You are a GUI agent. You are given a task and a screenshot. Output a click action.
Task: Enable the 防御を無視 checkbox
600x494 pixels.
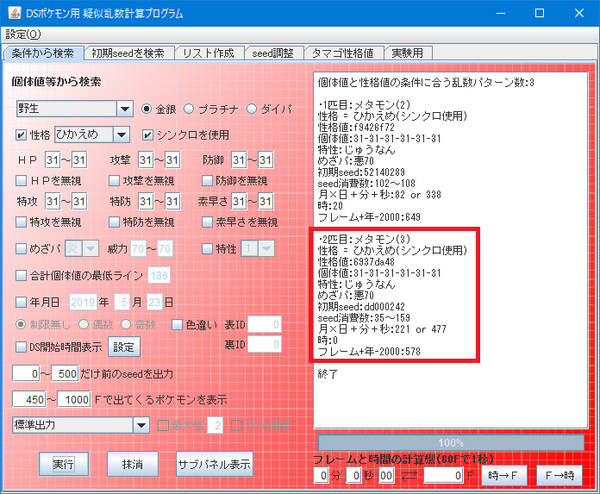pos(207,181)
